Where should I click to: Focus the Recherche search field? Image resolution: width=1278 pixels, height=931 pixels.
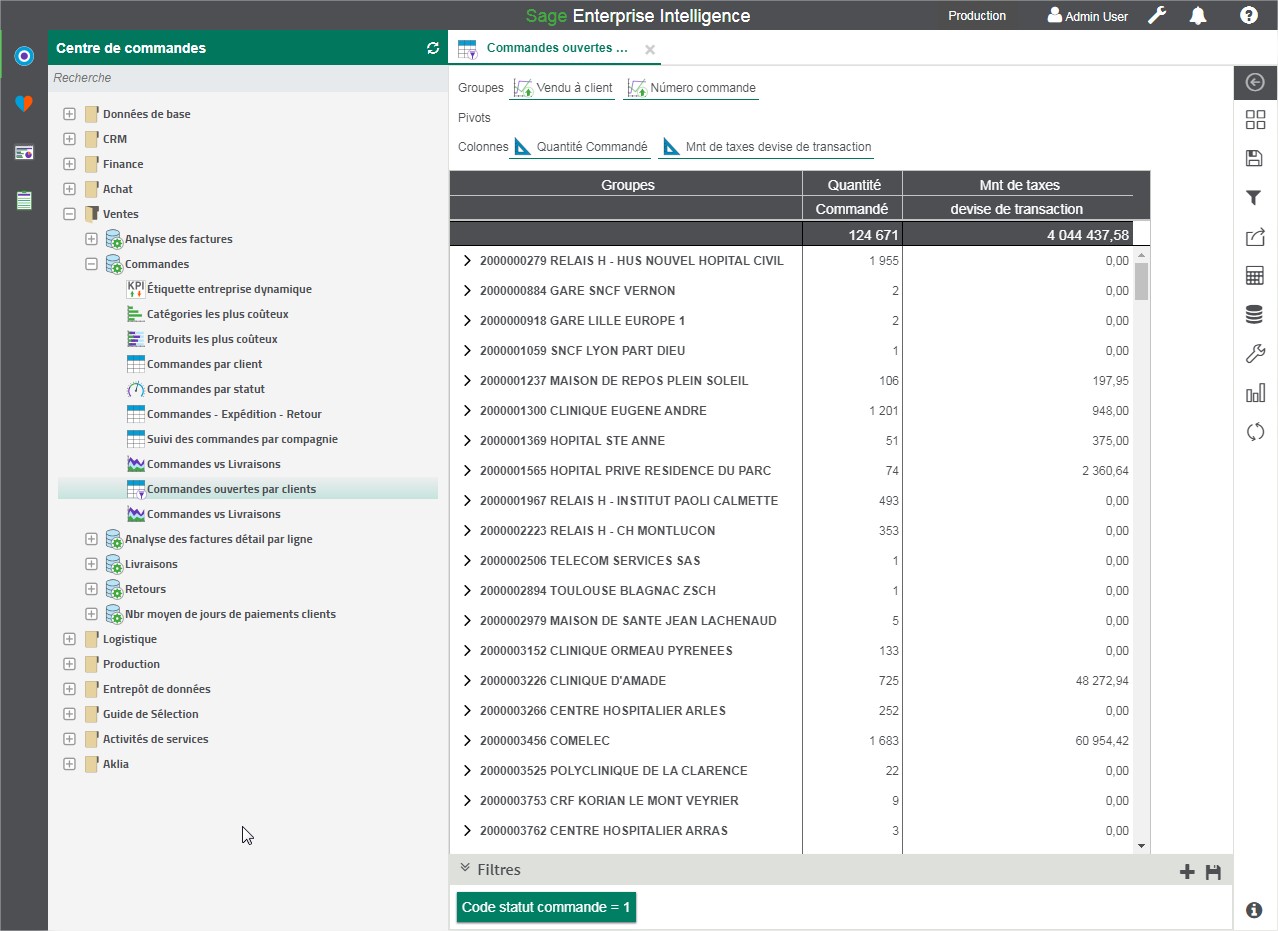(x=248, y=78)
